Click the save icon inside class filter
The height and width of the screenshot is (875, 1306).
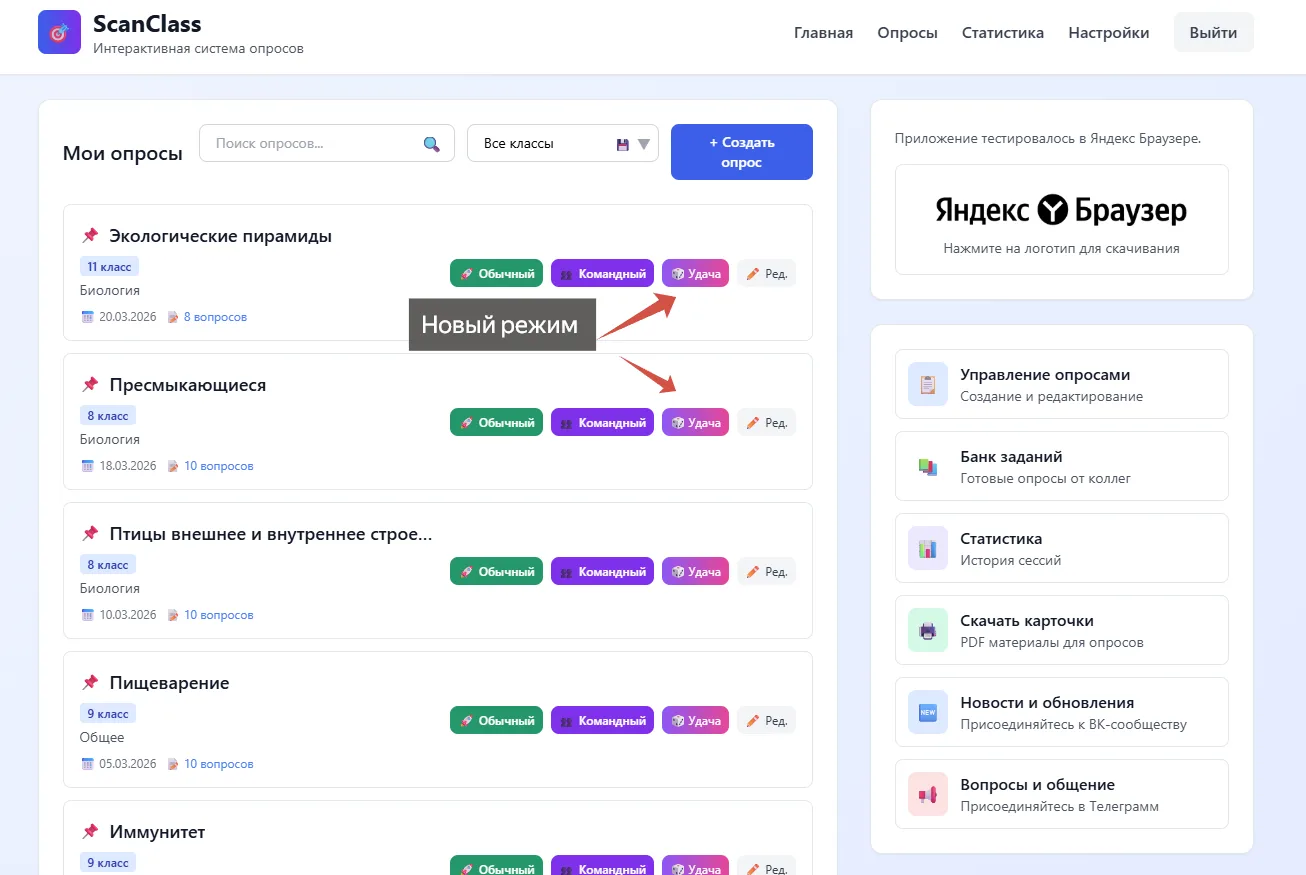(x=623, y=144)
